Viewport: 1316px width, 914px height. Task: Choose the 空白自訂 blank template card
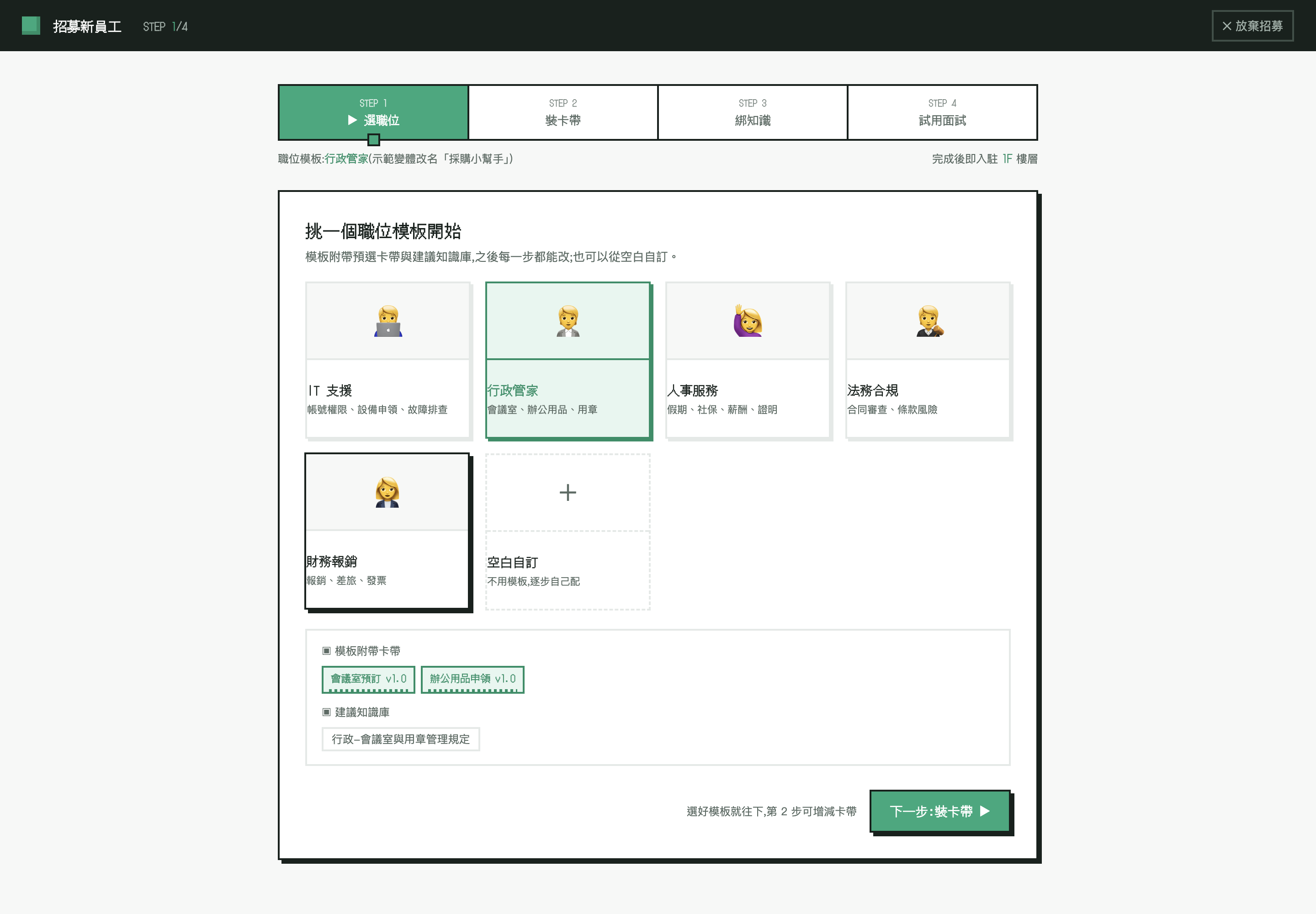(x=568, y=532)
